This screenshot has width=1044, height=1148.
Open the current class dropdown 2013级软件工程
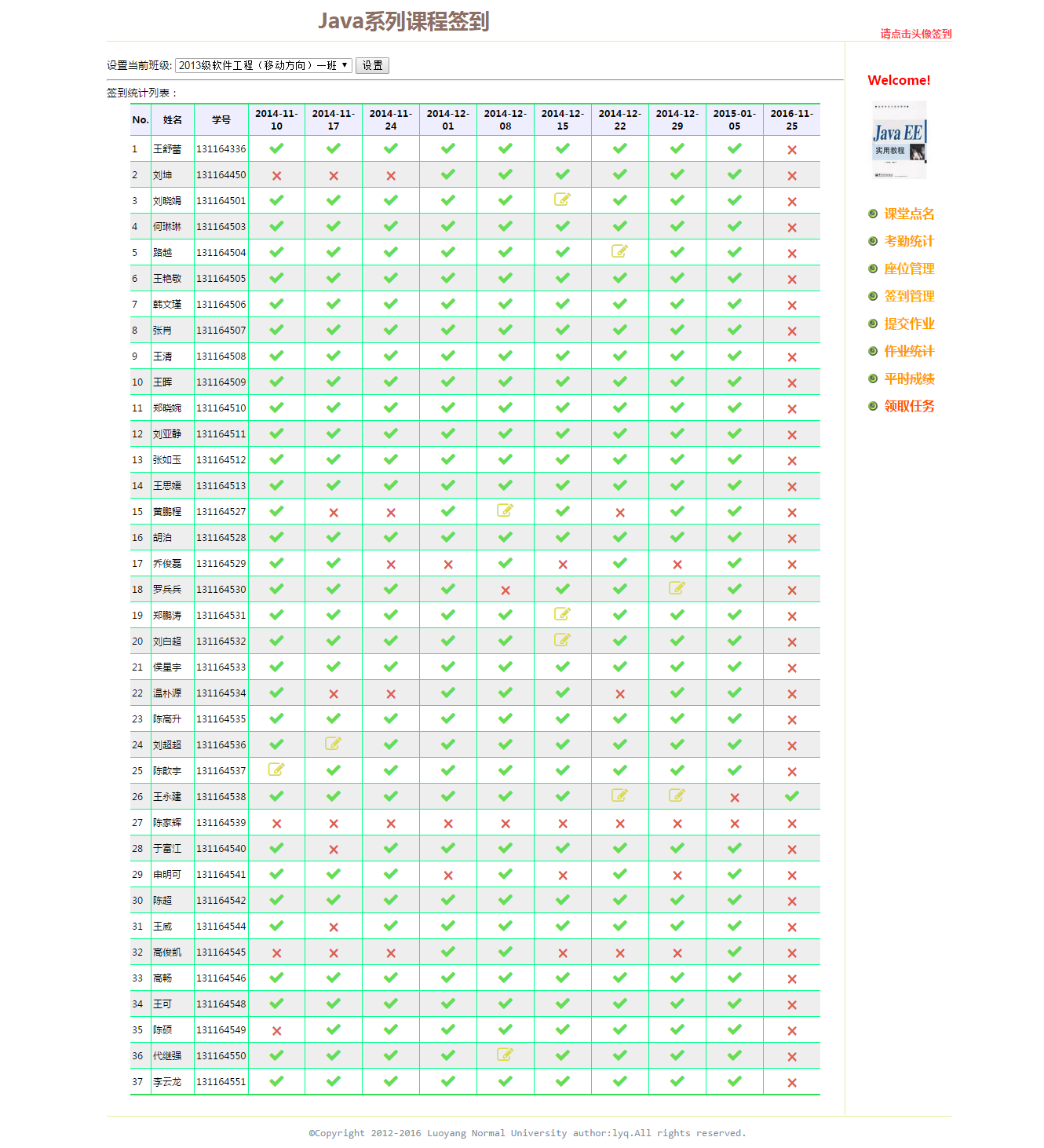tap(264, 65)
